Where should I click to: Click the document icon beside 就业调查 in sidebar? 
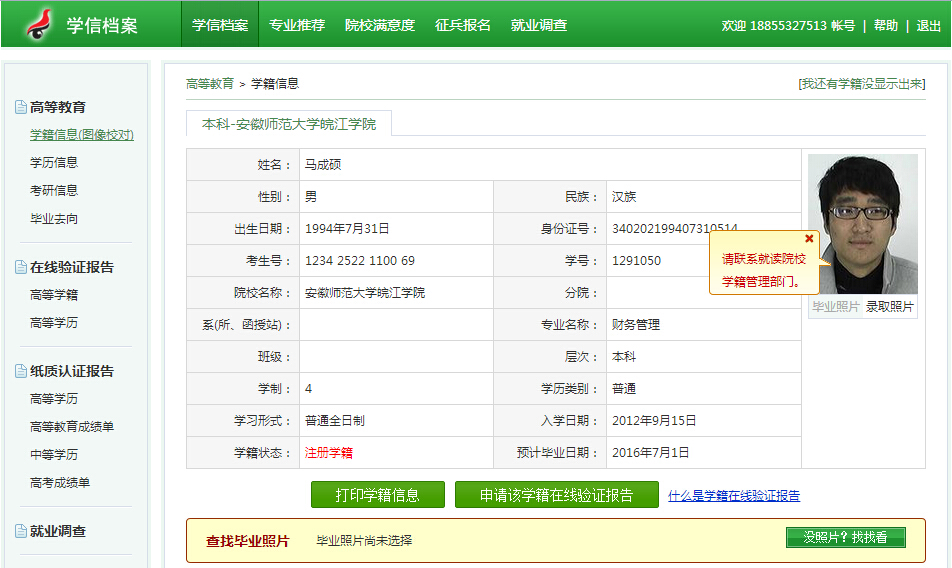coord(21,531)
